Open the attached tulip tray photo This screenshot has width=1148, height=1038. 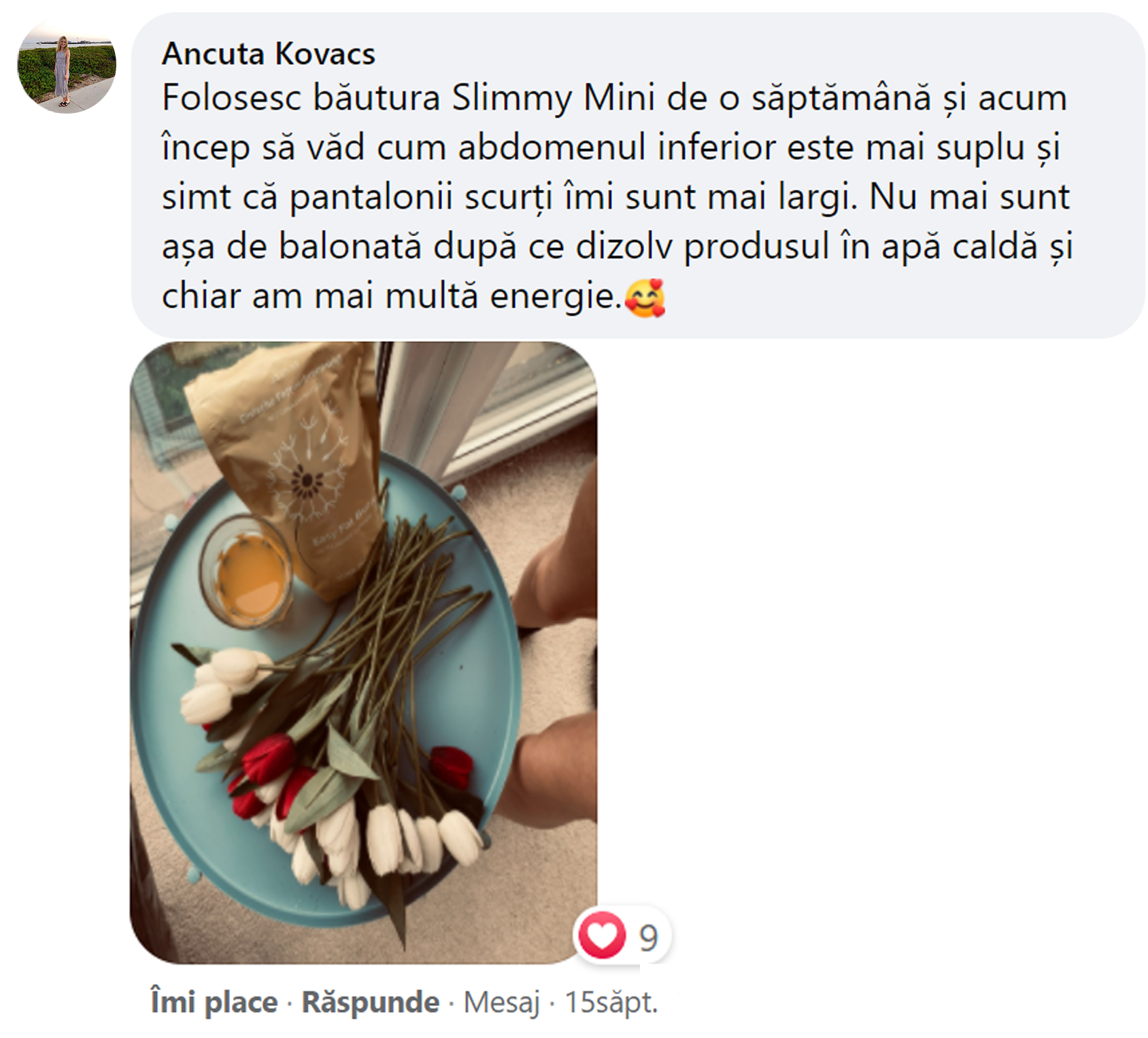click(x=364, y=652)
